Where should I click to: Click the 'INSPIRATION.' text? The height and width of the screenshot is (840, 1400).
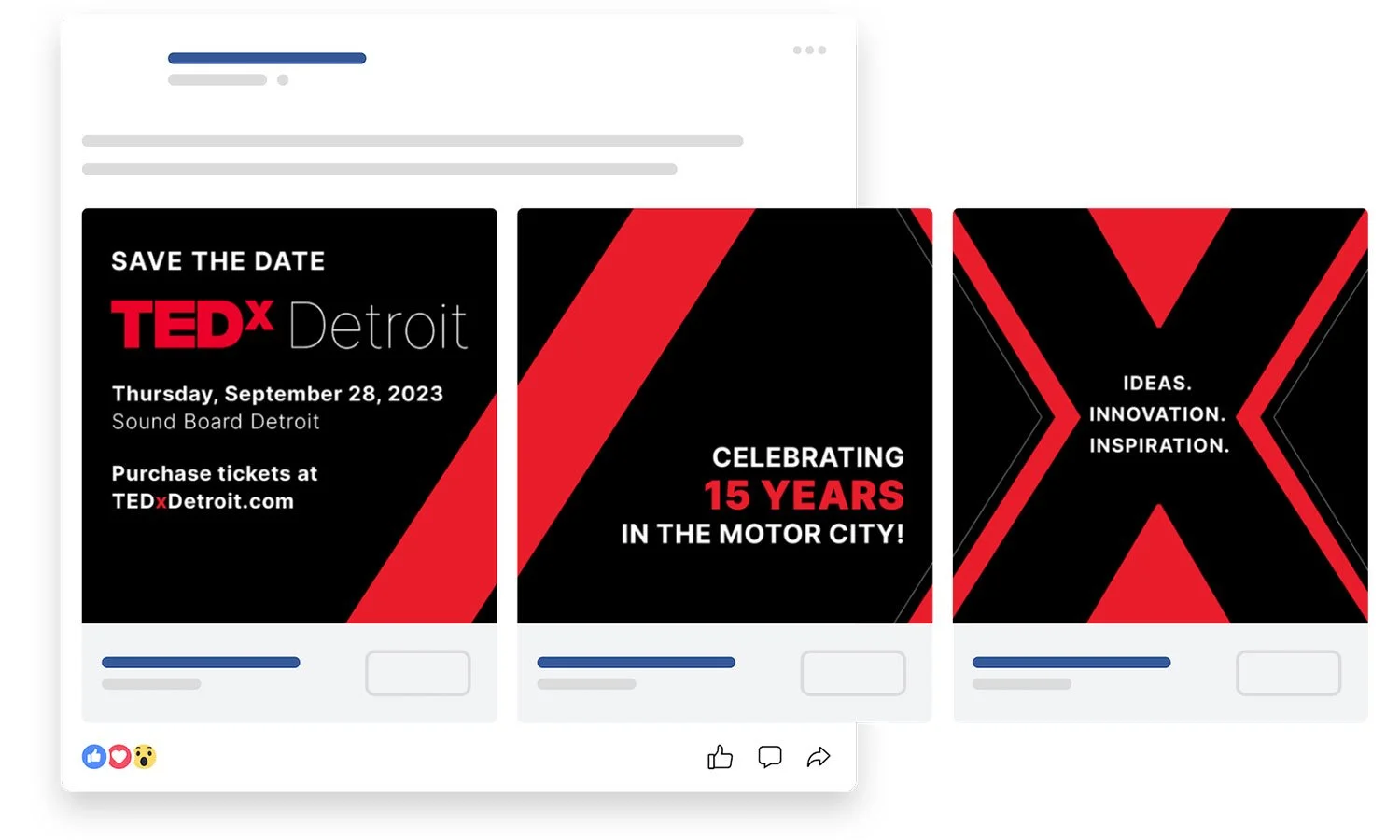[x=1159, y=445]
